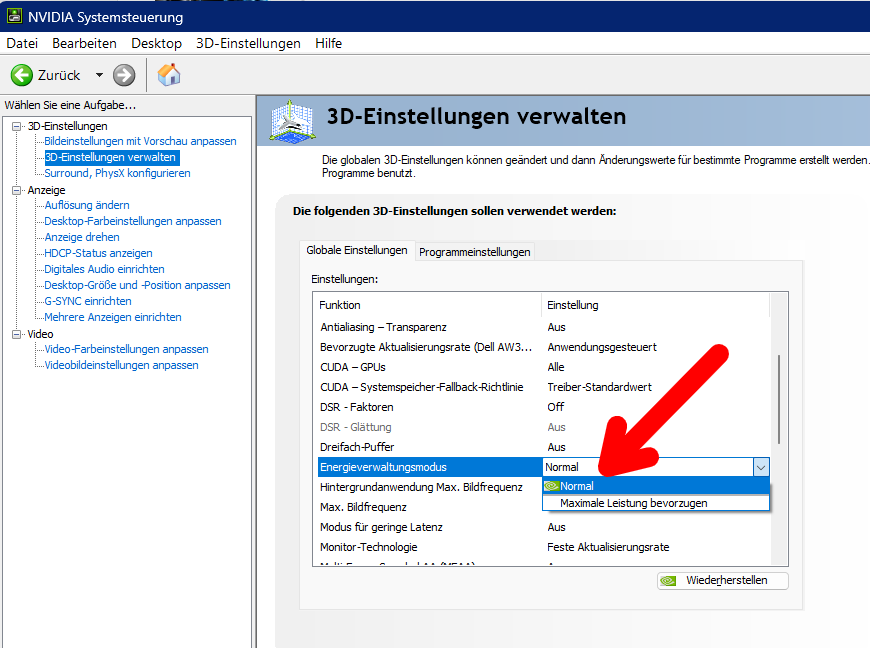This screenshot has height=648, width=870.
Task: Click the grey forward arrow icon
Action: click(x=124, y=75)
